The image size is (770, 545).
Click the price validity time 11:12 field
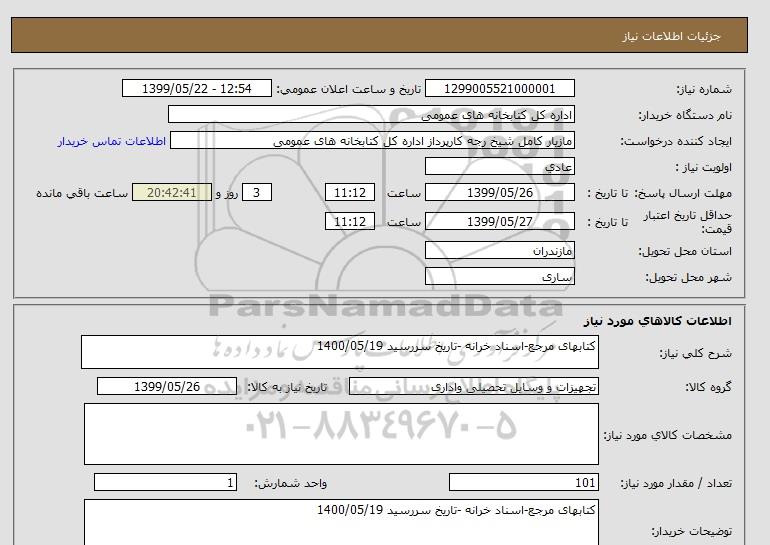[x=350, y=221]
